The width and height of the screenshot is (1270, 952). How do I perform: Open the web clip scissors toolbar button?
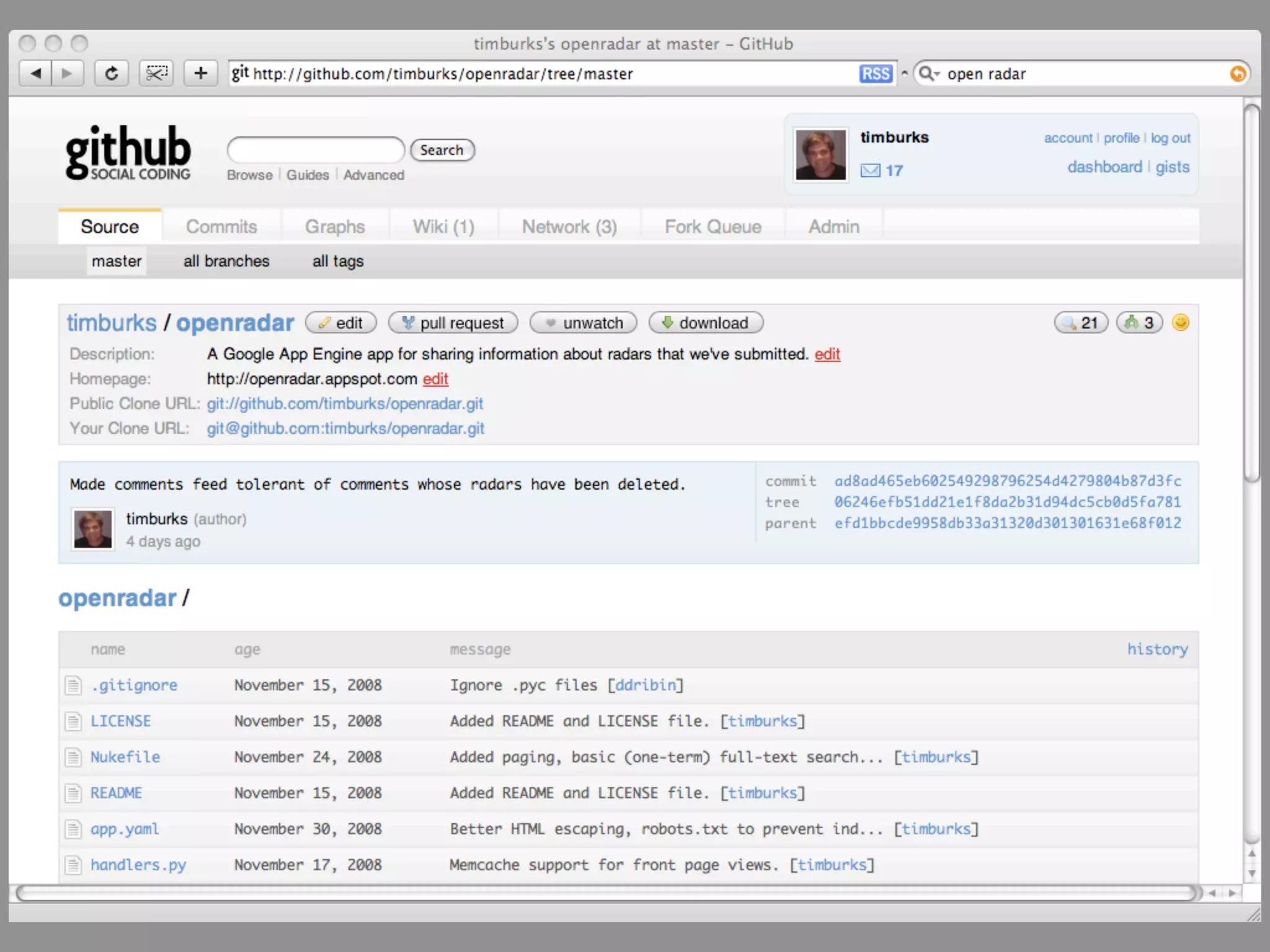[x=156, y=74]
